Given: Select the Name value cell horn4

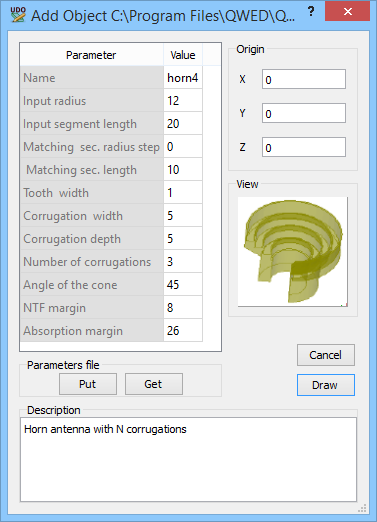Looking at the screenshot, I should tap(183, 78).
